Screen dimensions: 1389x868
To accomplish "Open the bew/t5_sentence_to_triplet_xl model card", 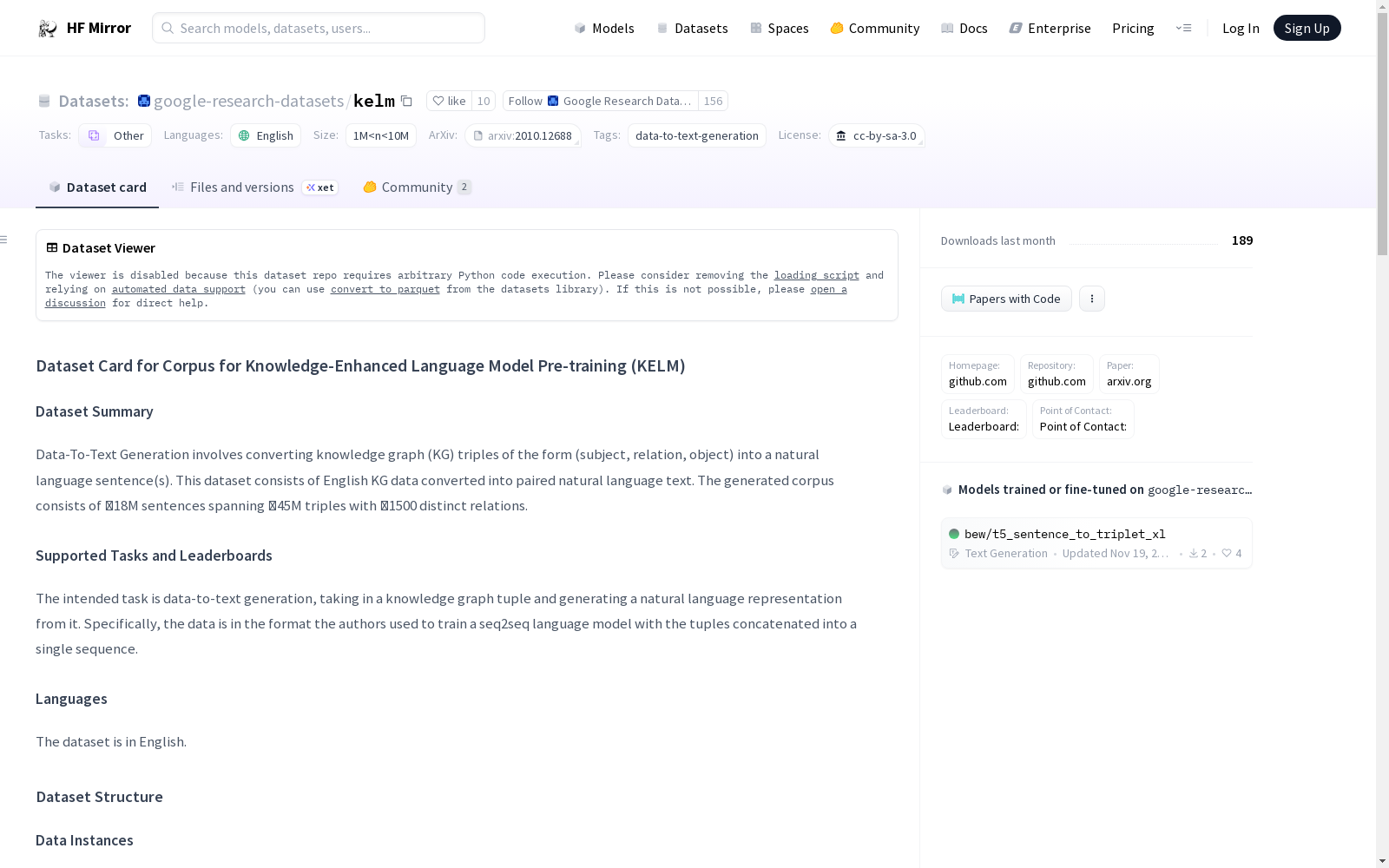I will pyautogui.click(x=1096, y=543).
